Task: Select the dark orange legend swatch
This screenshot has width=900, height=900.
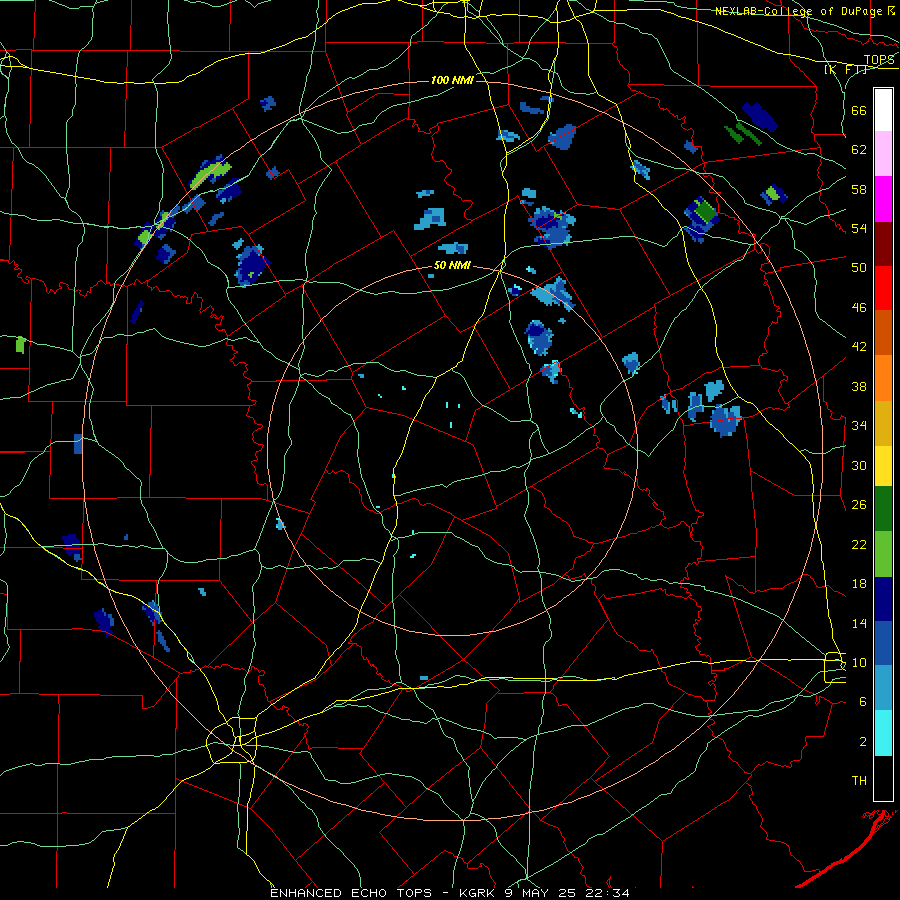Action: [883, 333]
